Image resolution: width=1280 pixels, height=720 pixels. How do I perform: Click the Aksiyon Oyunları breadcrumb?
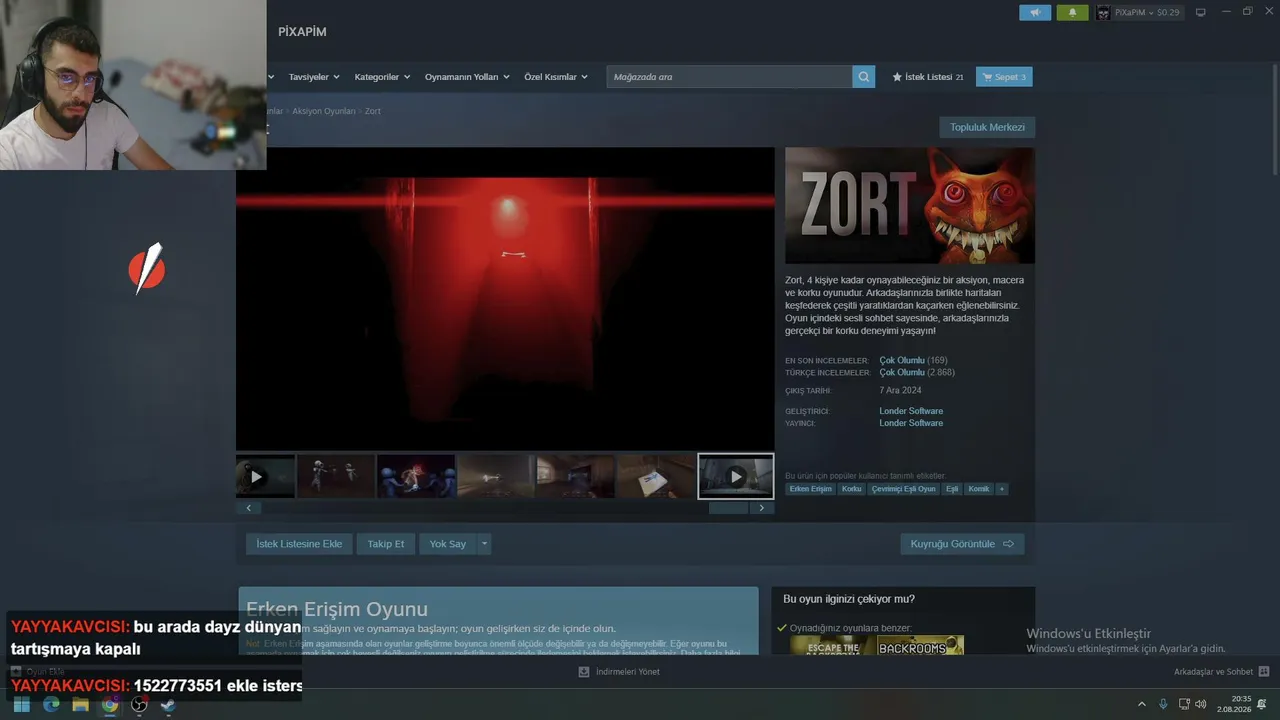coord(324,111)
